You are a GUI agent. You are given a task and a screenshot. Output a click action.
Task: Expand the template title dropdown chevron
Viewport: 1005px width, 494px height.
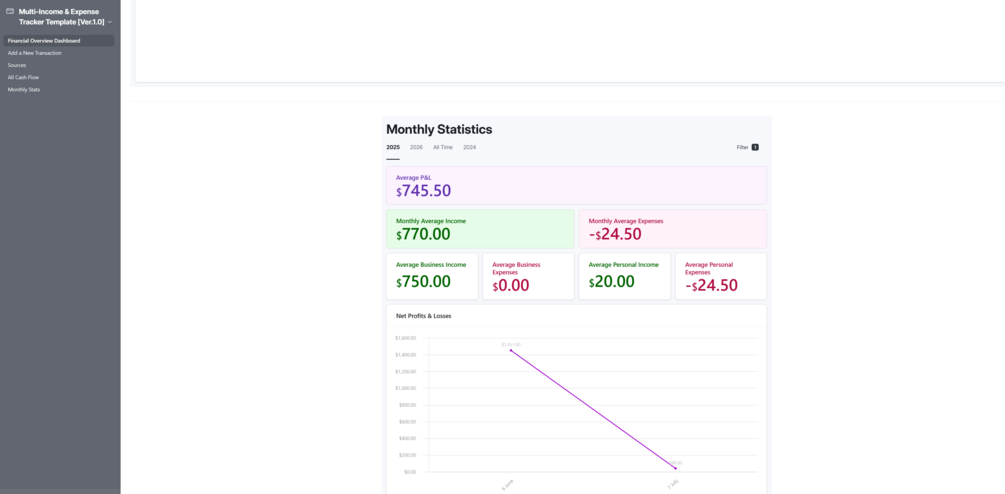(x=110, y=22)
